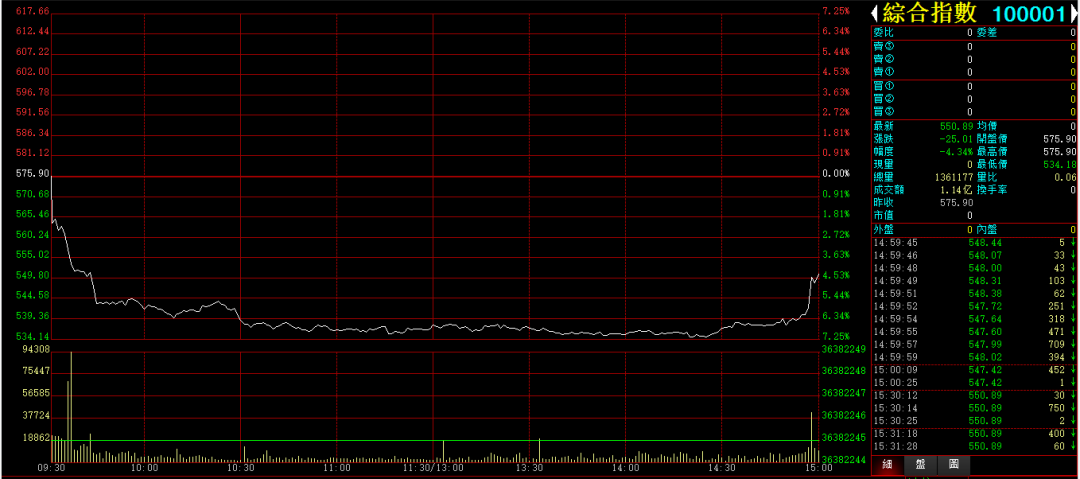This screenshot has height=479, width=1080.
Task: Click the 11:30/13:00 time axis label
Action: coord(432,467)
